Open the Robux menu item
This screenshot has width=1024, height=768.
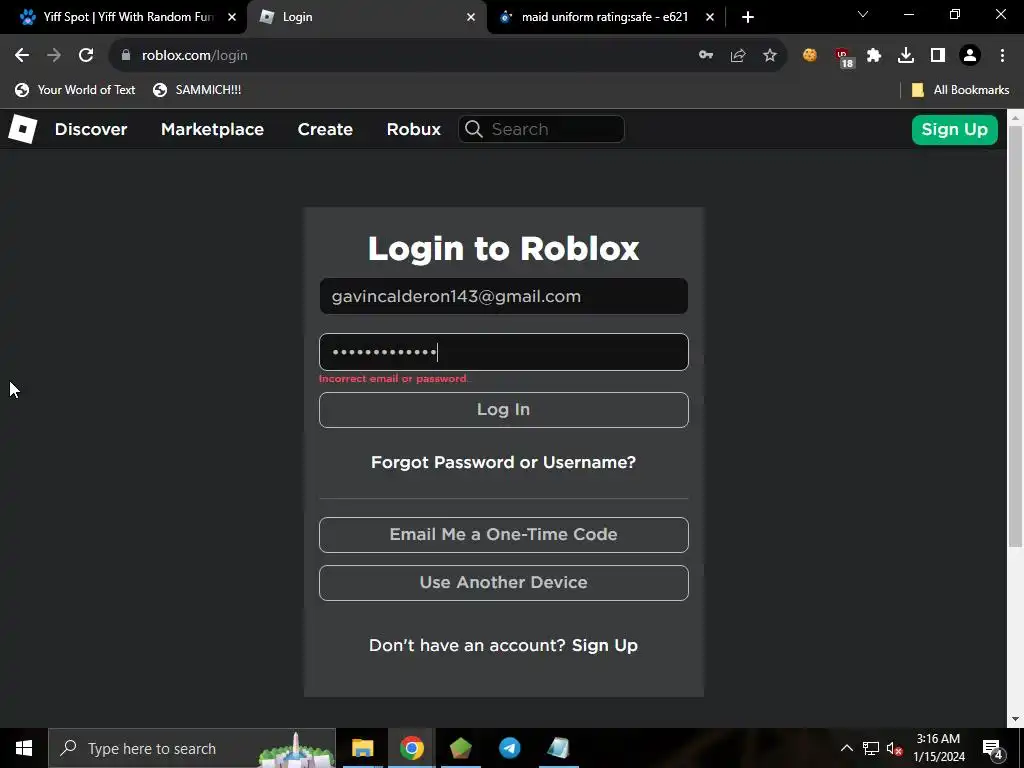coord(413,129)
